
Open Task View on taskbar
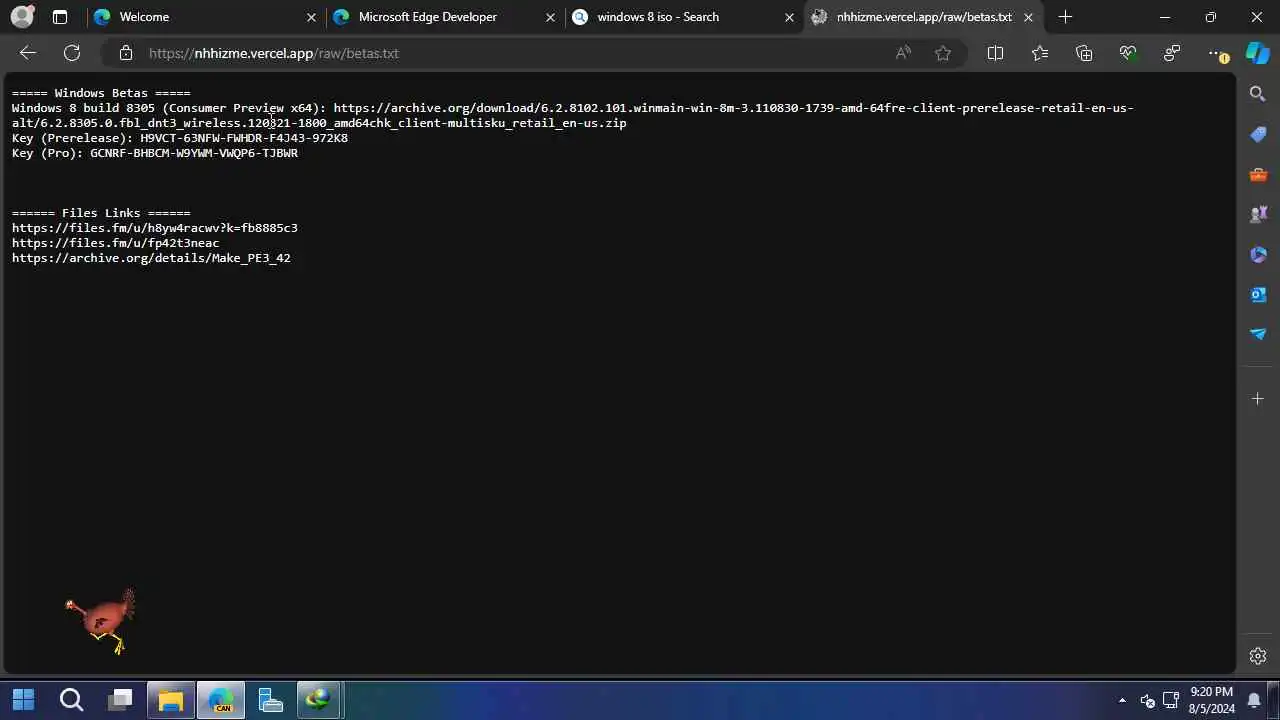pos(121,699)
